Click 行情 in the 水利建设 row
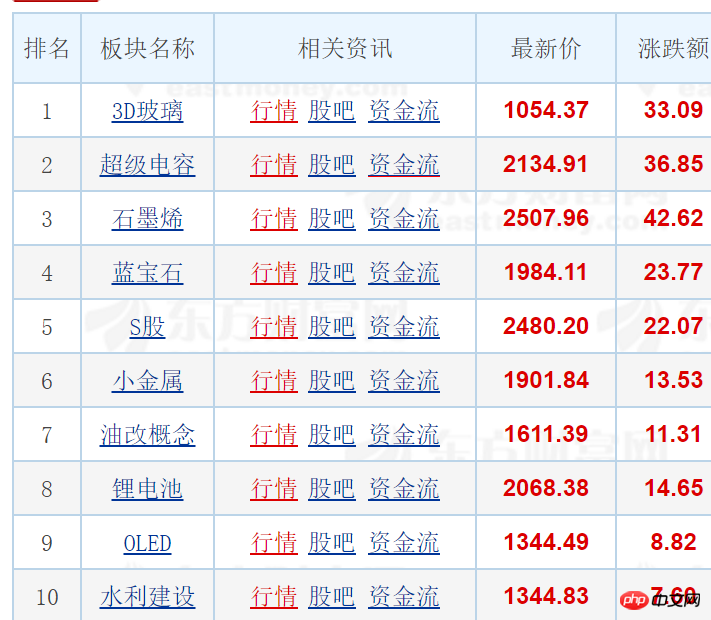This screenshot has width=711, height=620. point(274,597)
